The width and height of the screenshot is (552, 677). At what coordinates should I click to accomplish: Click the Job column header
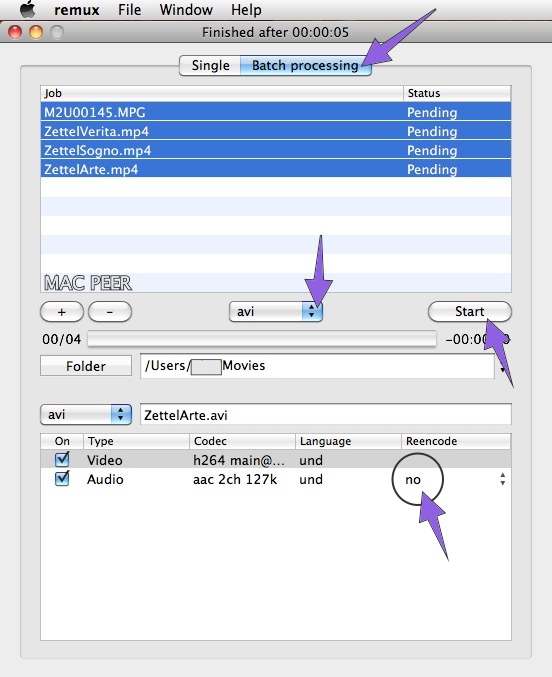222,93
